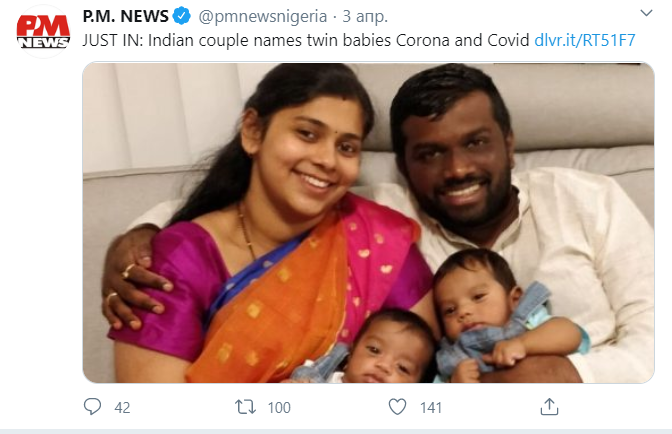Click the 'JUST IN: Indian couple' tweet text
This screenshot has width=672, height=434.
(x=306, y=40)
